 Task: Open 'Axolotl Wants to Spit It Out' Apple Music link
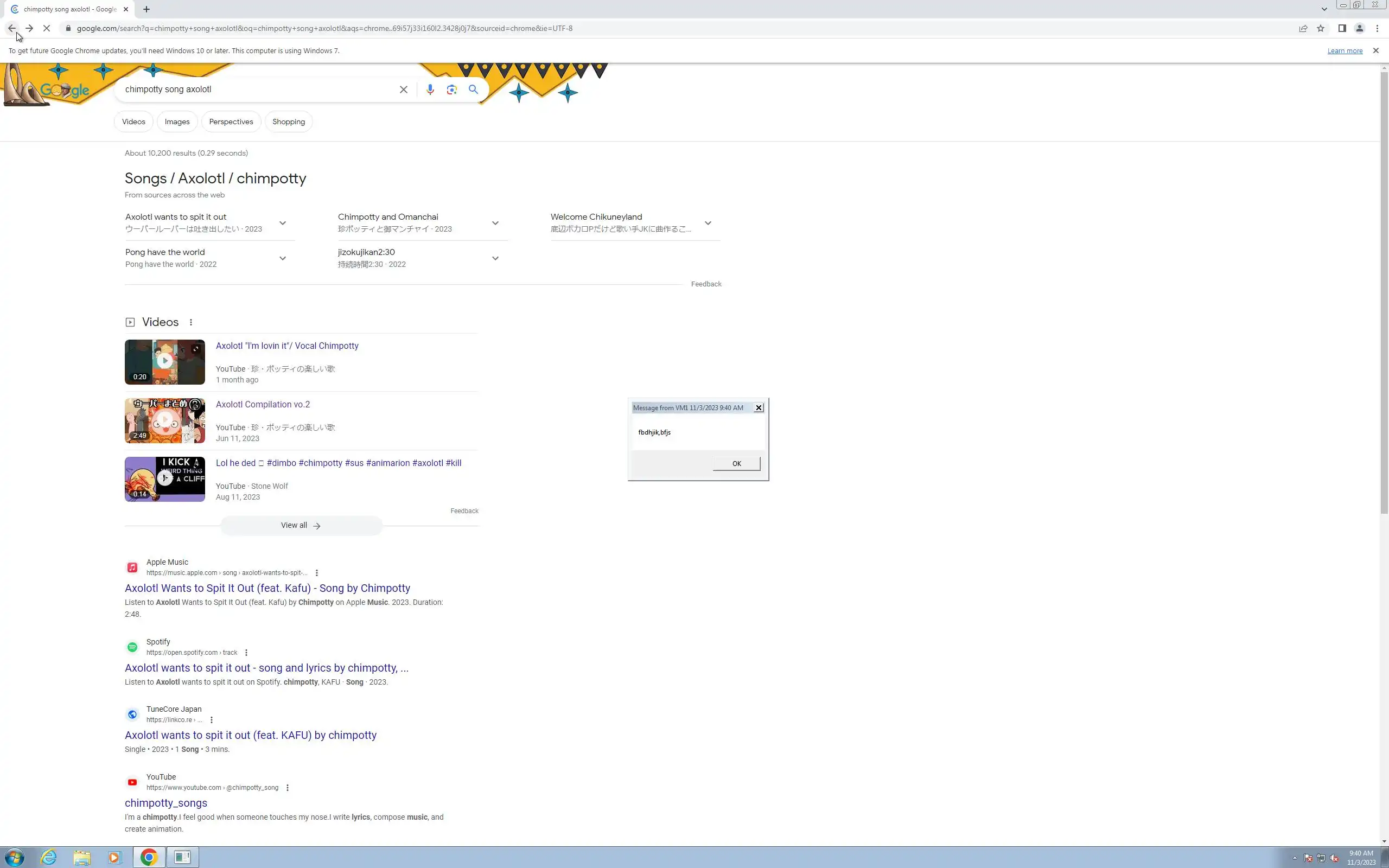coord(267,588)
